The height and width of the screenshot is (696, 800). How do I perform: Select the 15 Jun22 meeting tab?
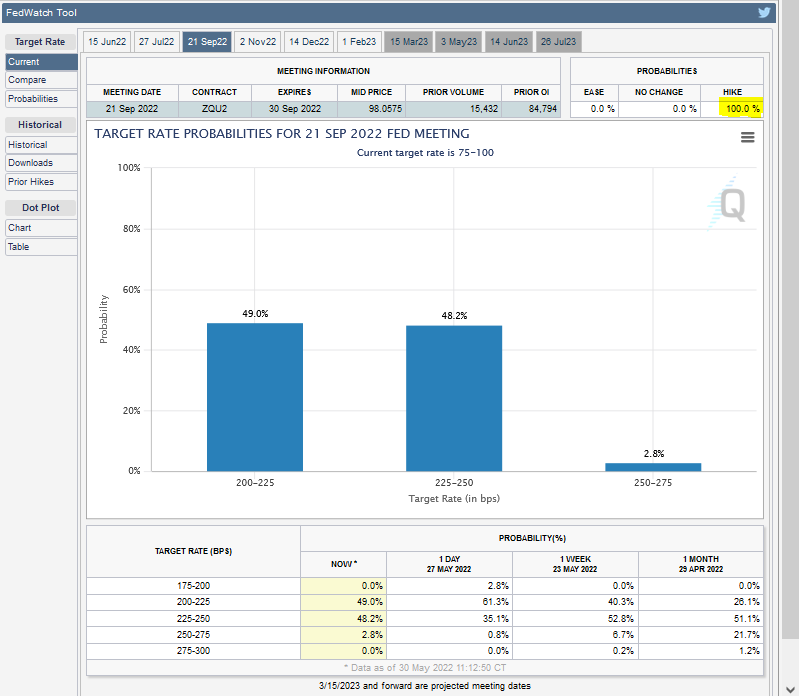pyautogui.click(x=107, y=42)
